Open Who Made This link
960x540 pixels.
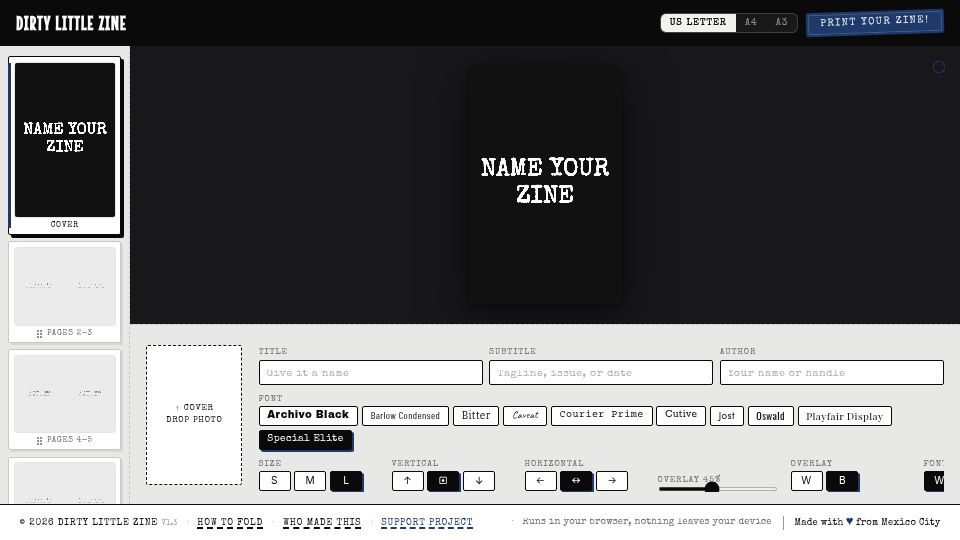321,522
